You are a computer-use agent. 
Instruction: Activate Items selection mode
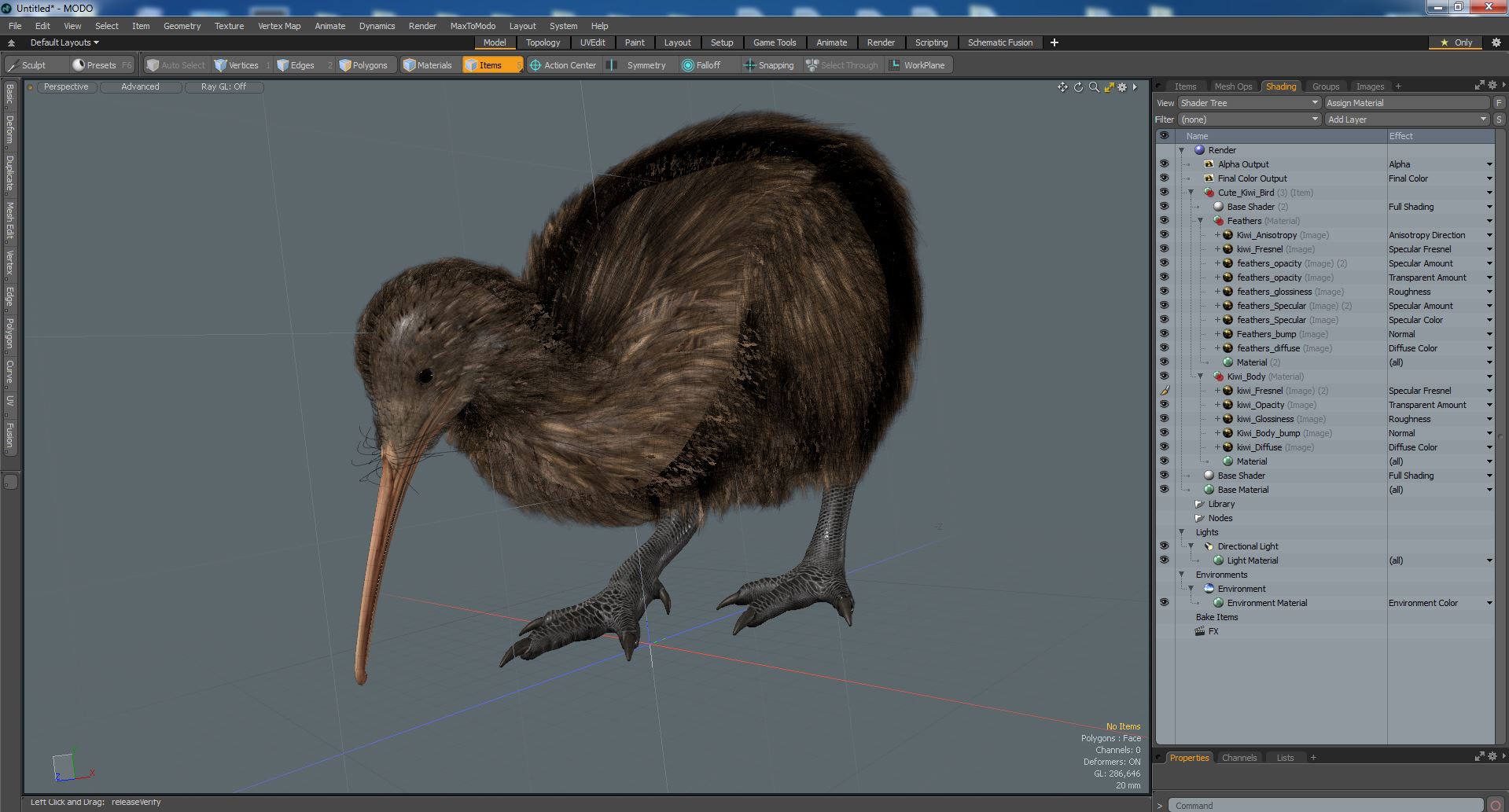click(491, 65)
